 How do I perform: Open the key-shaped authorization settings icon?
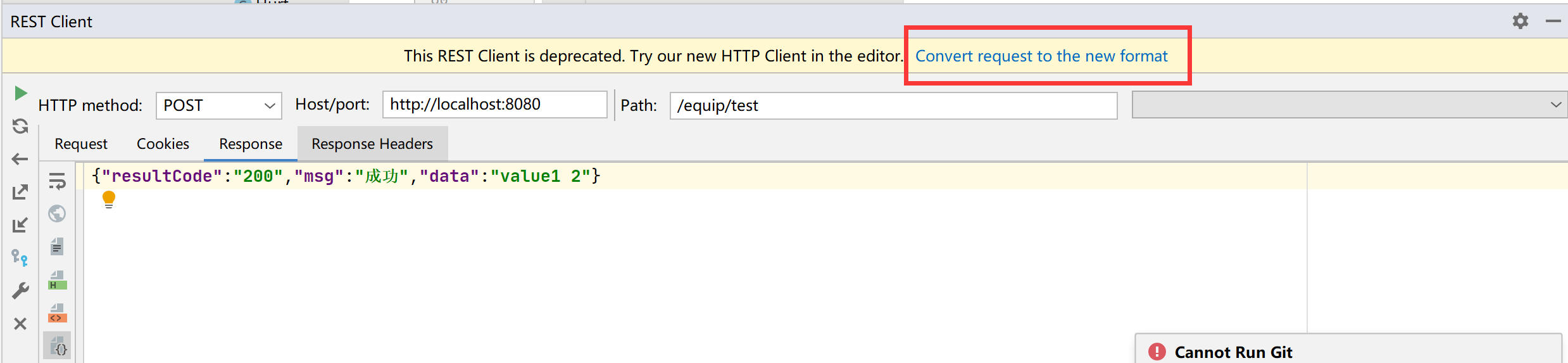pos(20,258)
